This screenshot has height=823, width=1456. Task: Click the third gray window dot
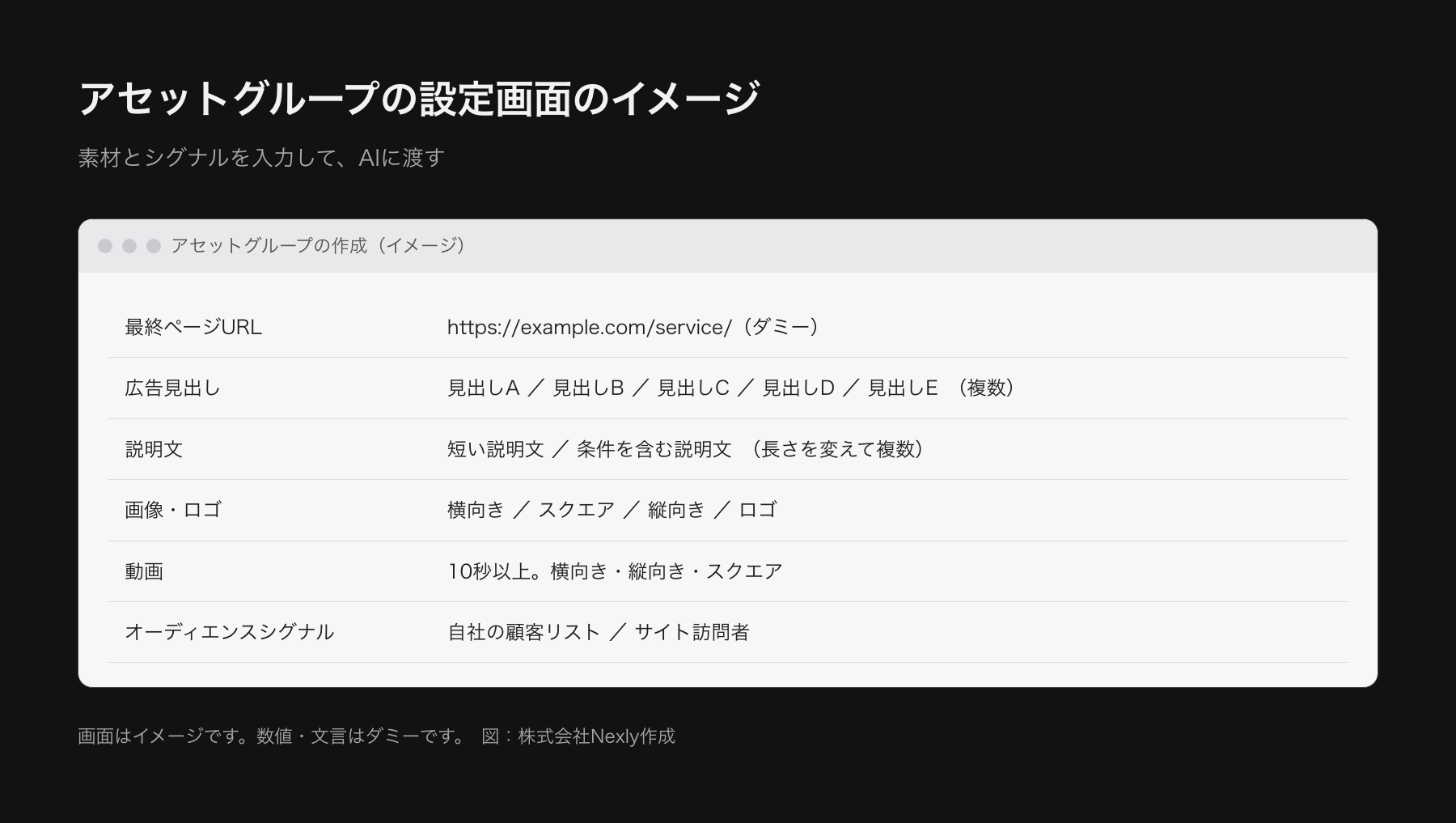click(x=154, y=246)
